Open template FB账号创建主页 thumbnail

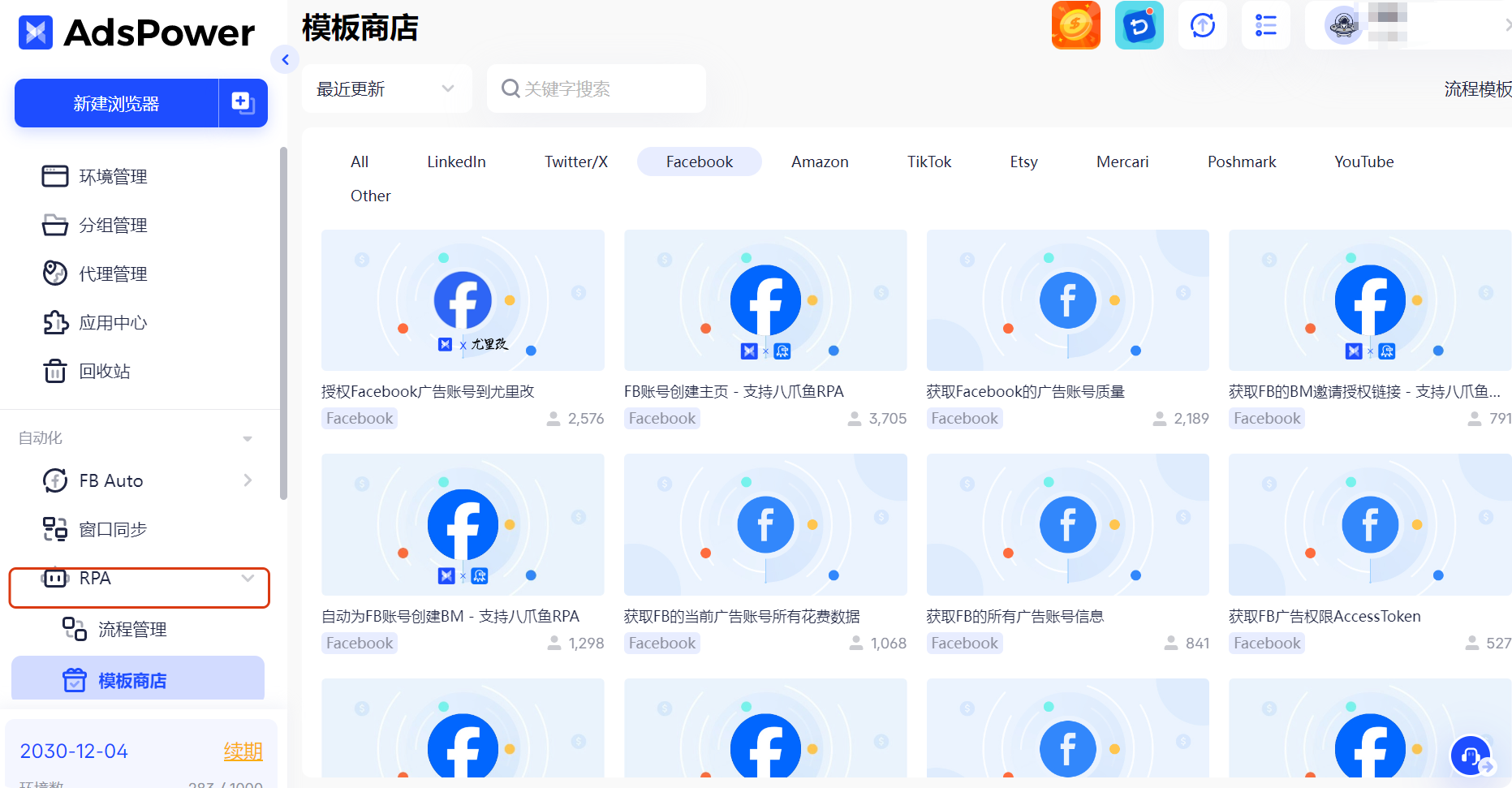tap(765, 300)
